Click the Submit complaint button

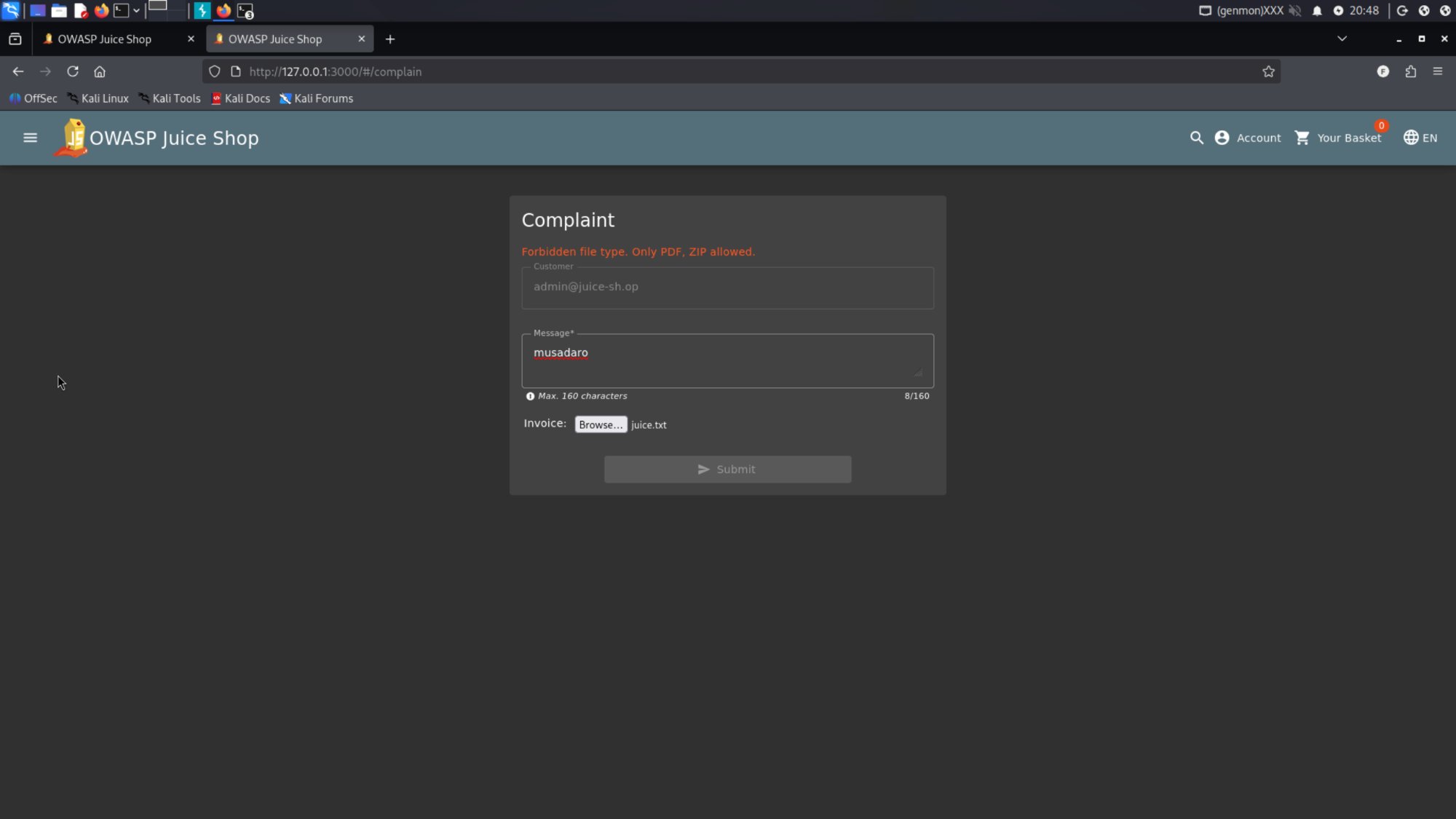(727, 470)
